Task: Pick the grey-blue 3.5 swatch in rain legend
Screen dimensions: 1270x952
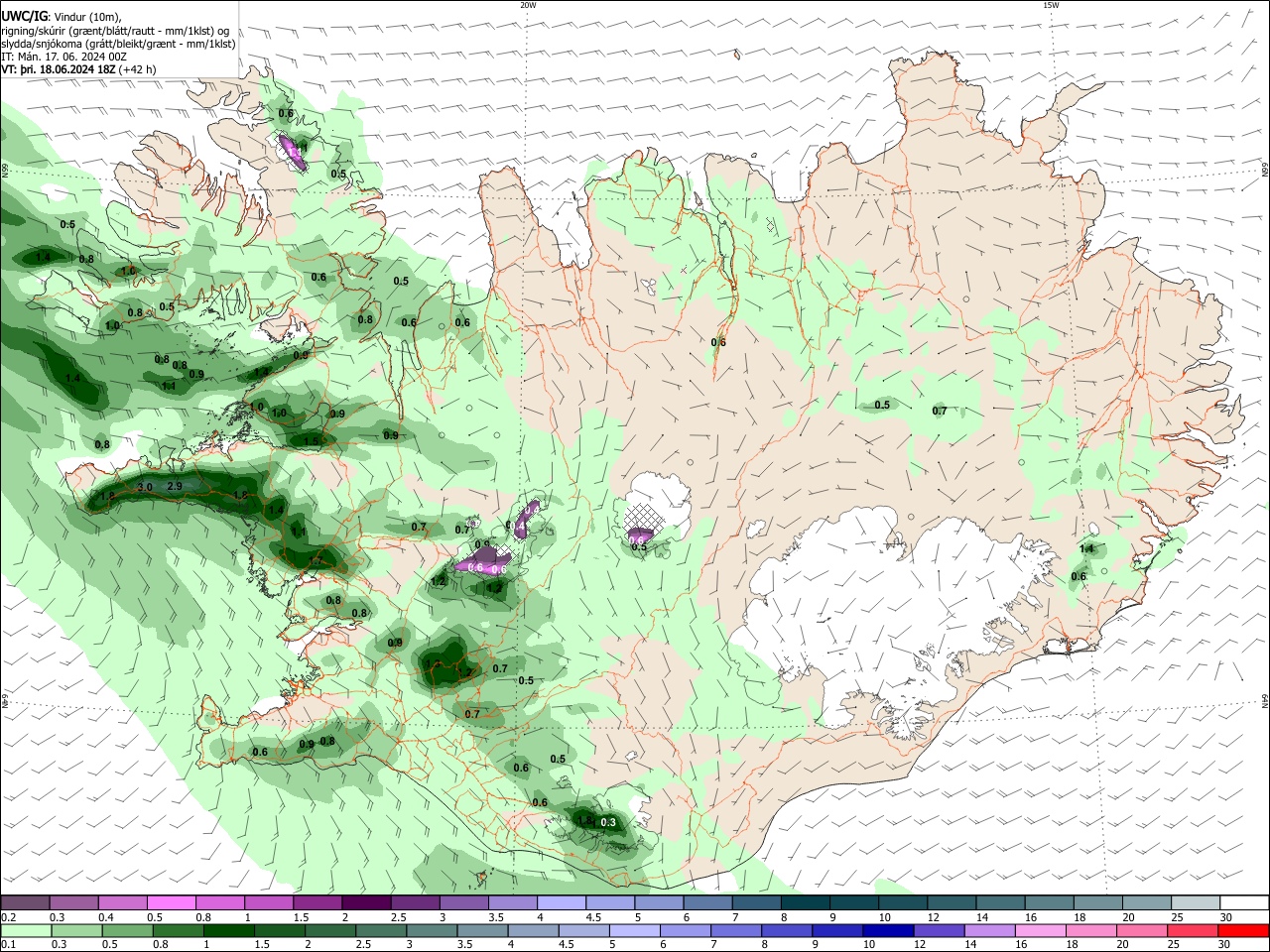Action: [481, 930]
